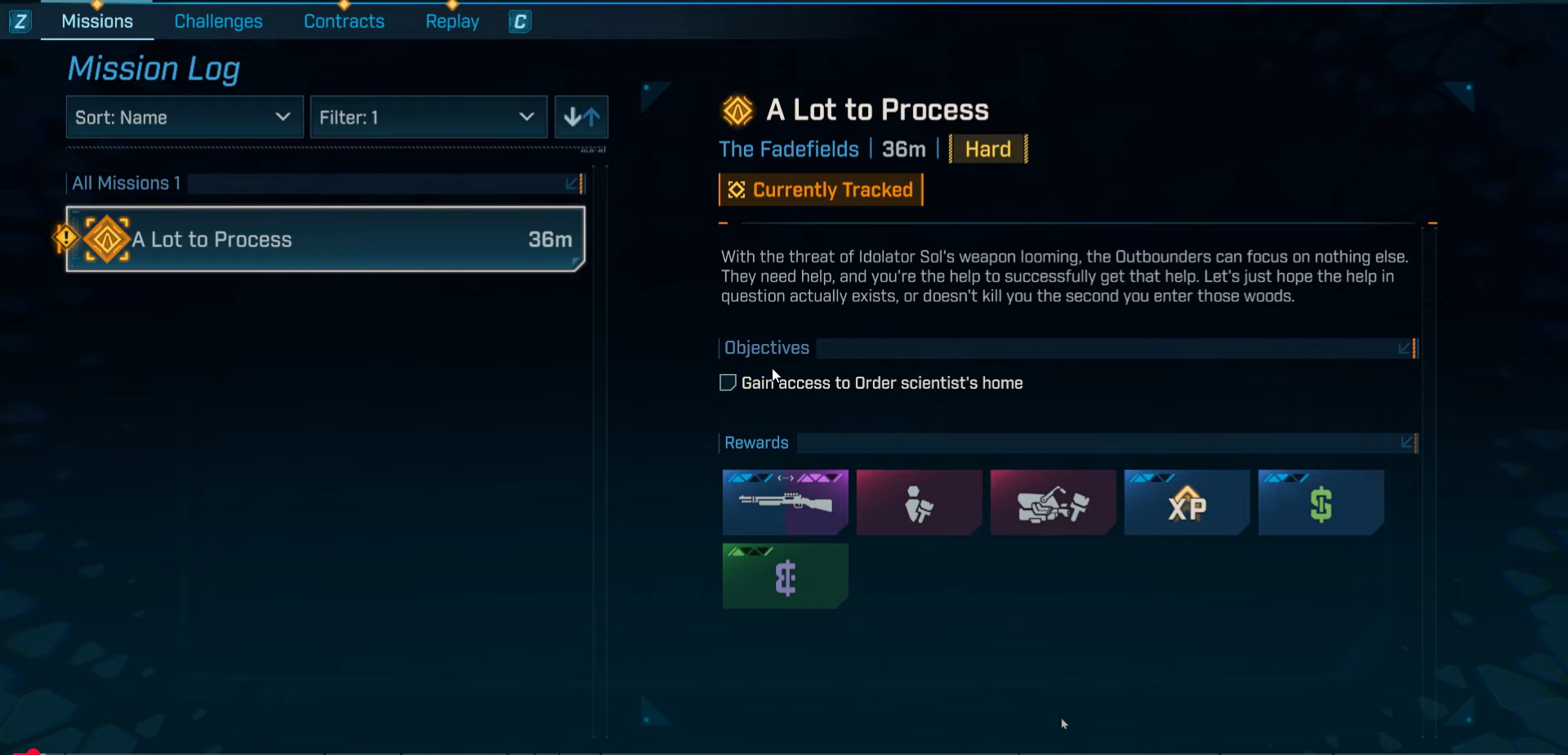The width and height of the screenshot is (1568, 755).
Task: Collapse the Objectives section
Action: click(x=1406, y=348)
